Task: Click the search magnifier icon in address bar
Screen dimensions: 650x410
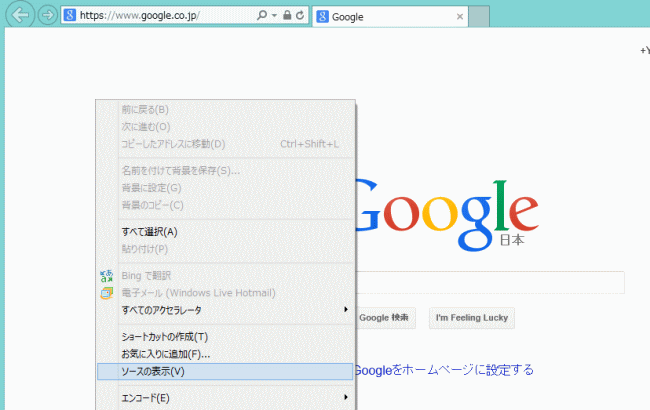Action: (x=262, y=15)
